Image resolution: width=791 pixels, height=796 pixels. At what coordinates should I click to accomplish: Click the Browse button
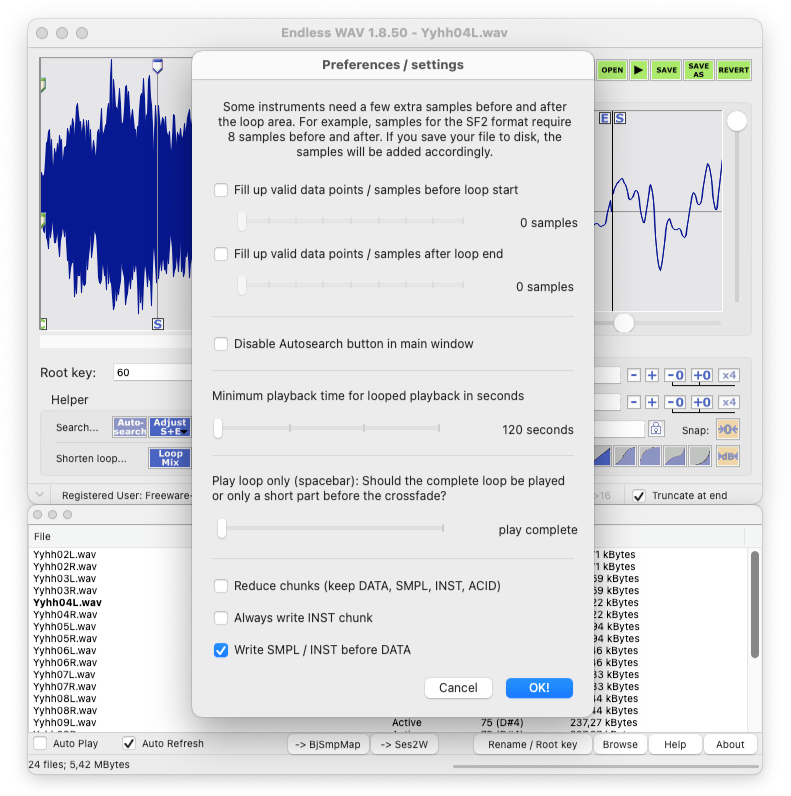[x=620, y=744]
